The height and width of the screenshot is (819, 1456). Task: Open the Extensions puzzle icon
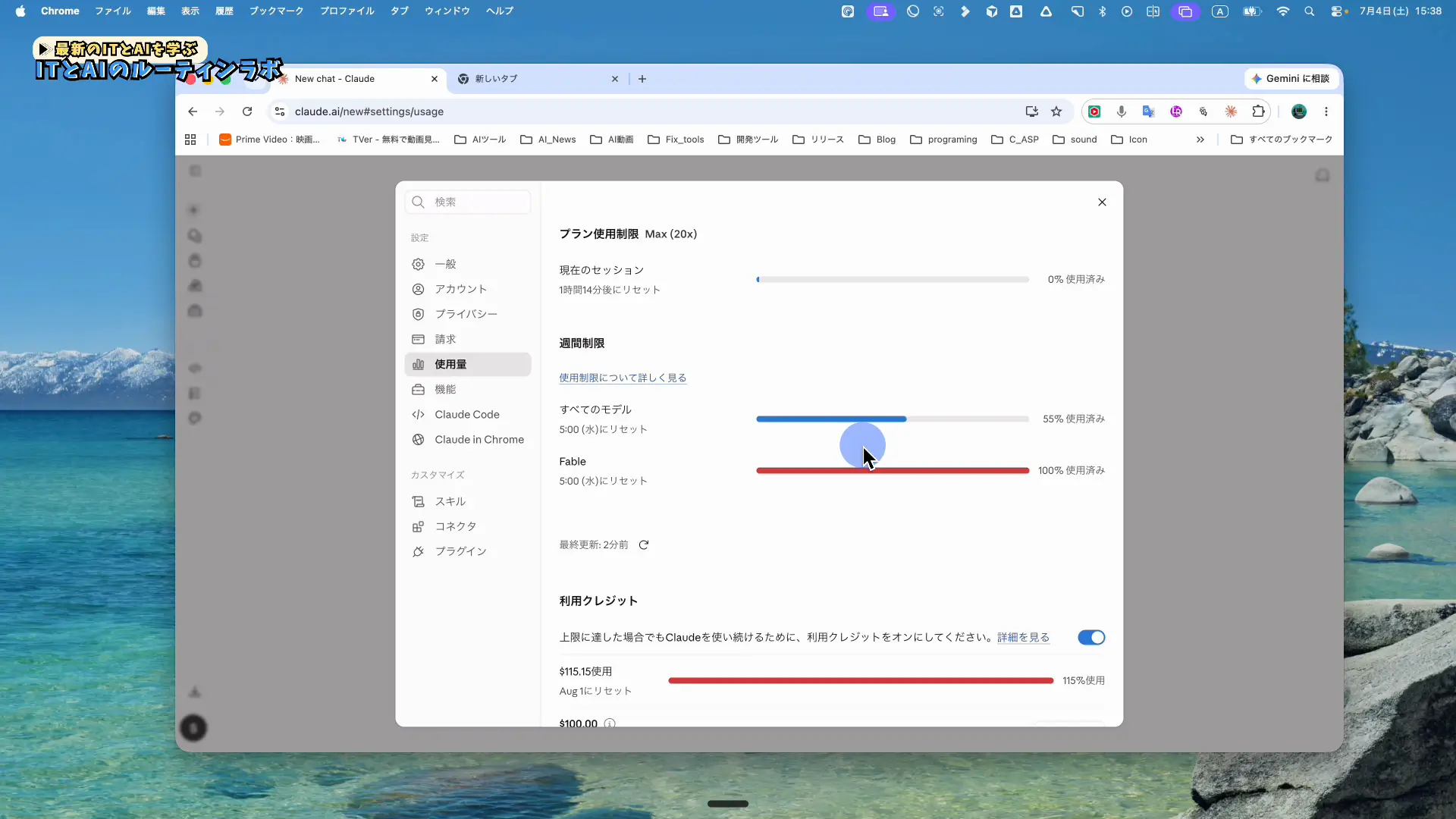1258,111
